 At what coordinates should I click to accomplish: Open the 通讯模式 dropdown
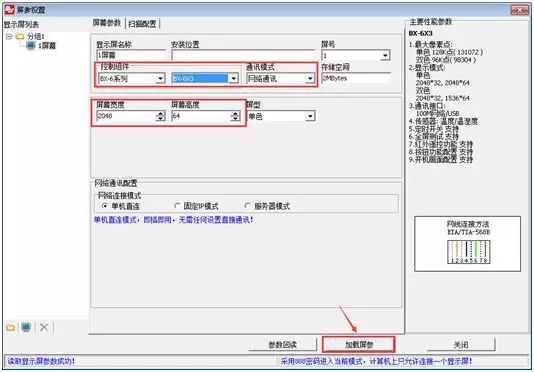(310, 79)
